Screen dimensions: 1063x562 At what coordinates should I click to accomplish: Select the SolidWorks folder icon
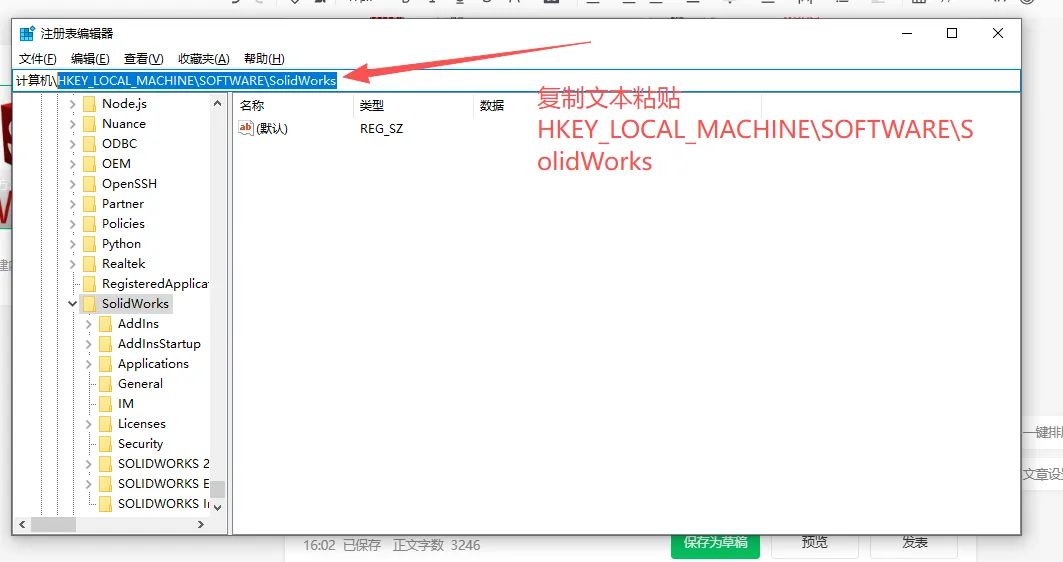(89, 304)
